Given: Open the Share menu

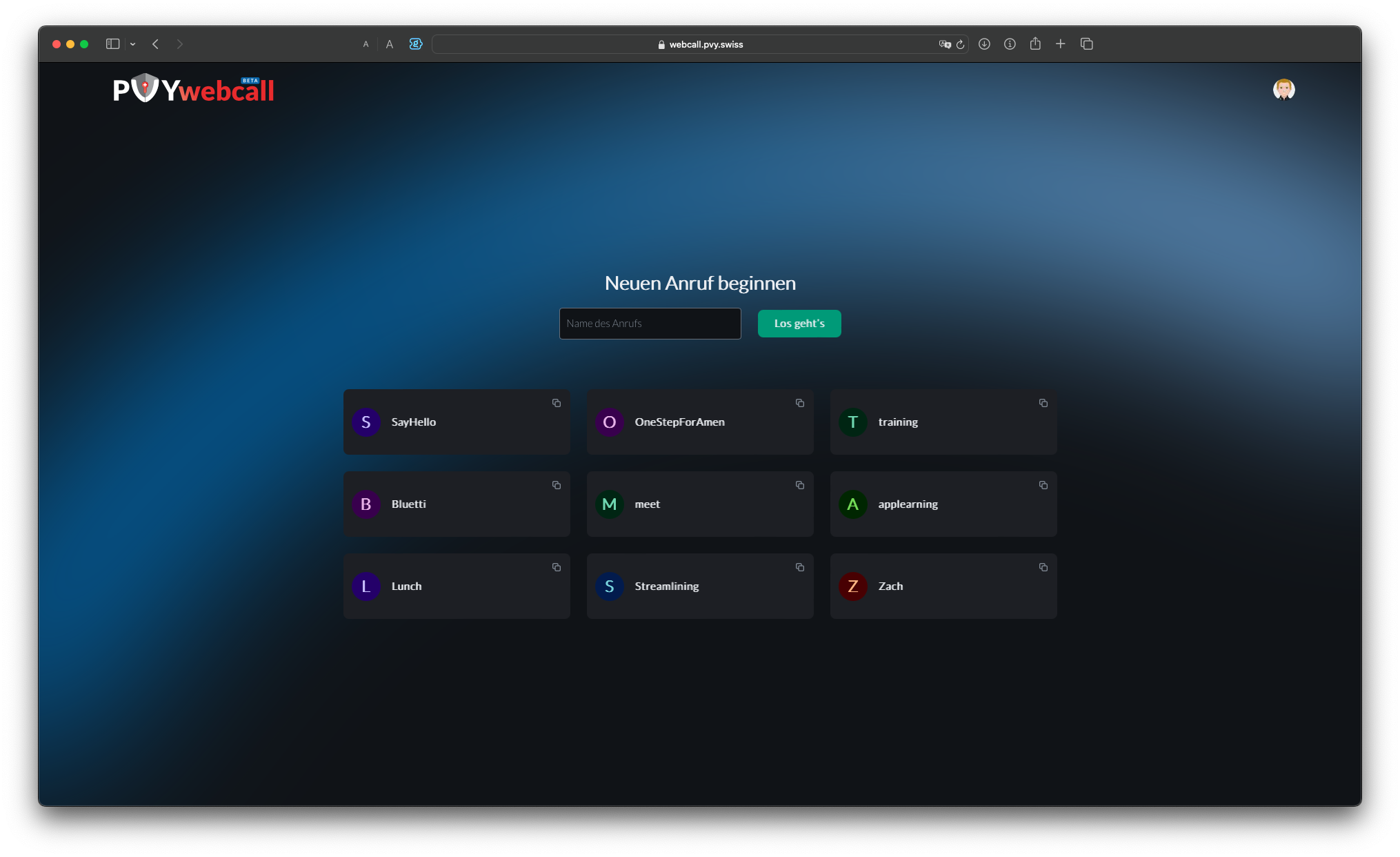Looking at the screenshot, I should pos(1035,43).
